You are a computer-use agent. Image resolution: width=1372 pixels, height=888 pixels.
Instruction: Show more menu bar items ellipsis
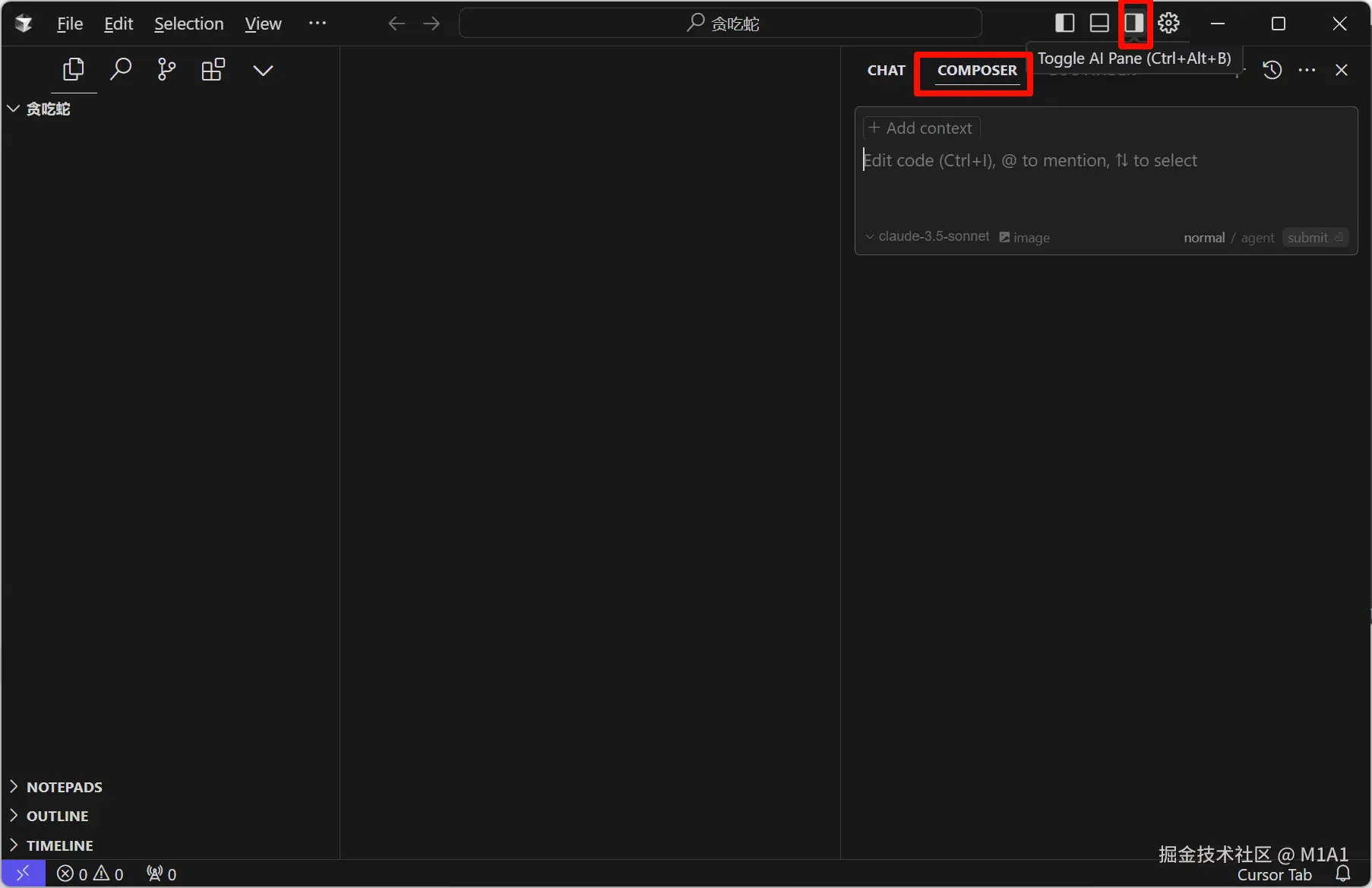pos(318,24)
